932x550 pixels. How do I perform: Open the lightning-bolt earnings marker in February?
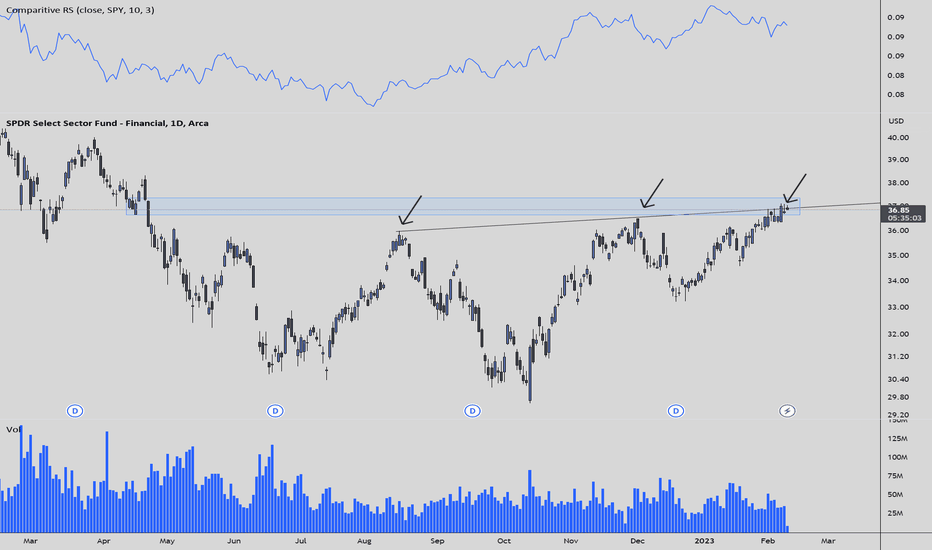pos(787,411)
